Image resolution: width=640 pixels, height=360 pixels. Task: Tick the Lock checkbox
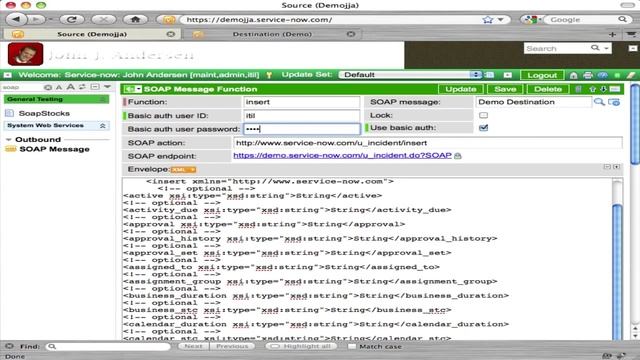tap(484, 115)
